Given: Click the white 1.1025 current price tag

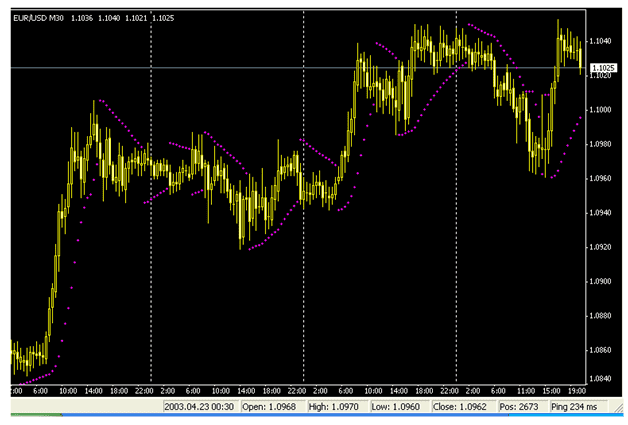Looking at the screenshot, I should point(604,68).
